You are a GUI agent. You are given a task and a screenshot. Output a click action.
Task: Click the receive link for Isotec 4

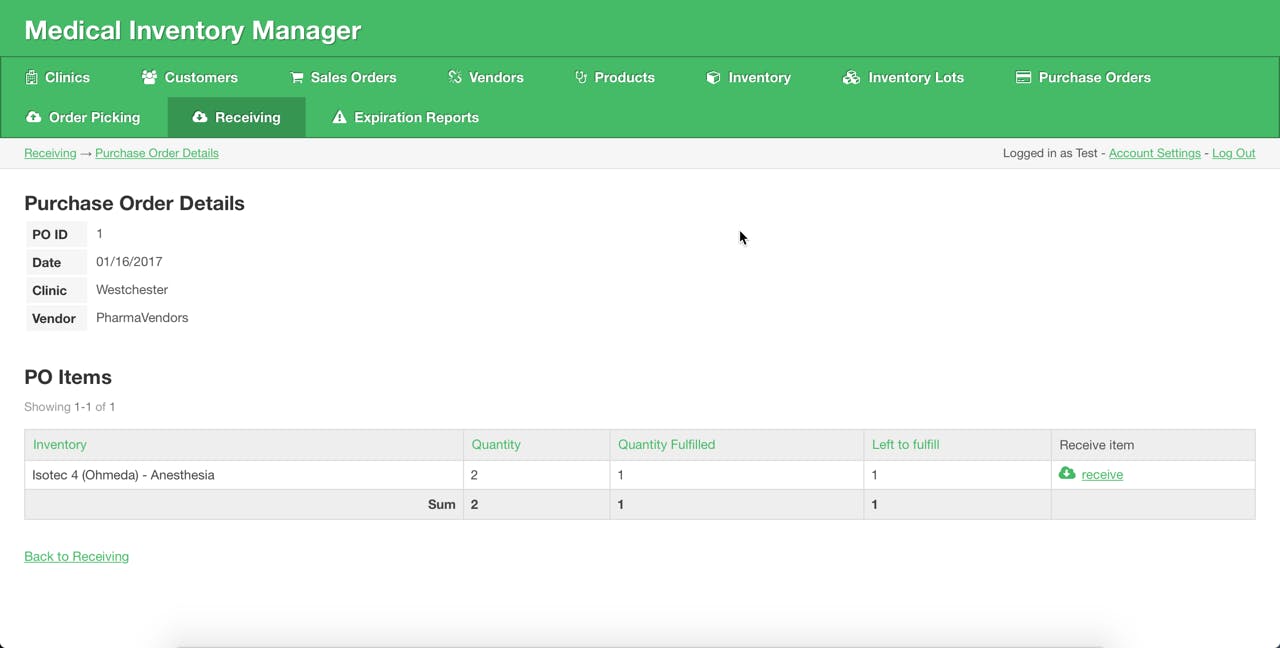click(1102, 474)
